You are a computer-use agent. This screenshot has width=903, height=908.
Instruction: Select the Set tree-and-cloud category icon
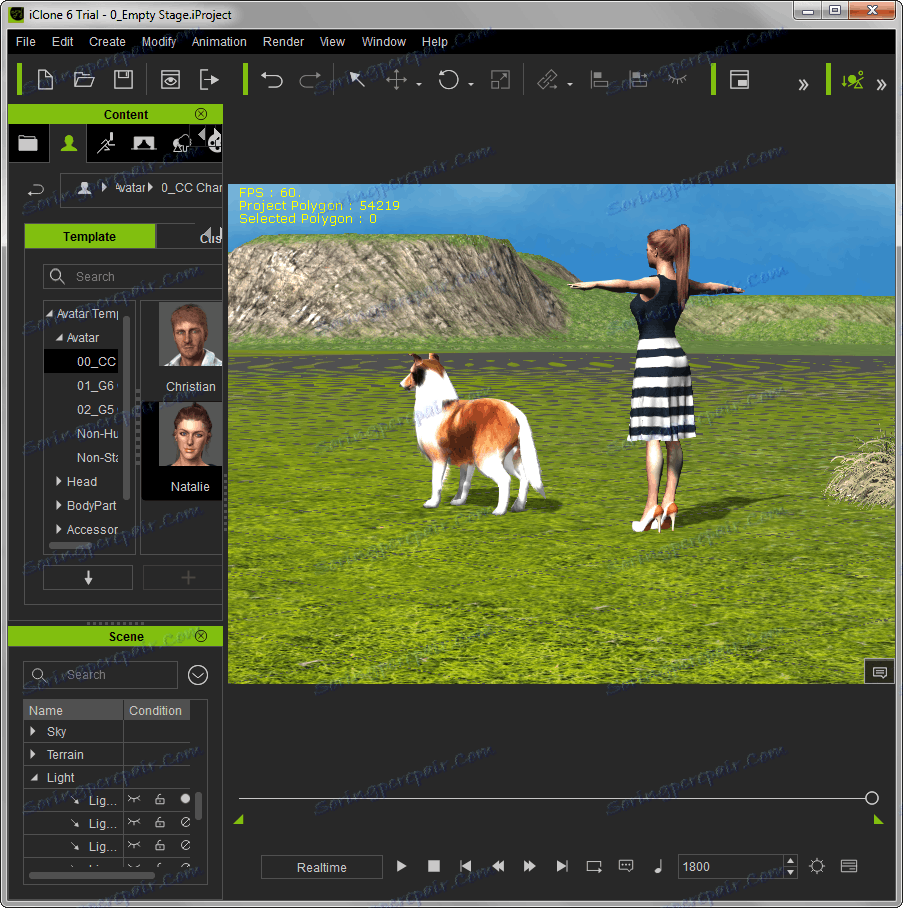[182, 142]
